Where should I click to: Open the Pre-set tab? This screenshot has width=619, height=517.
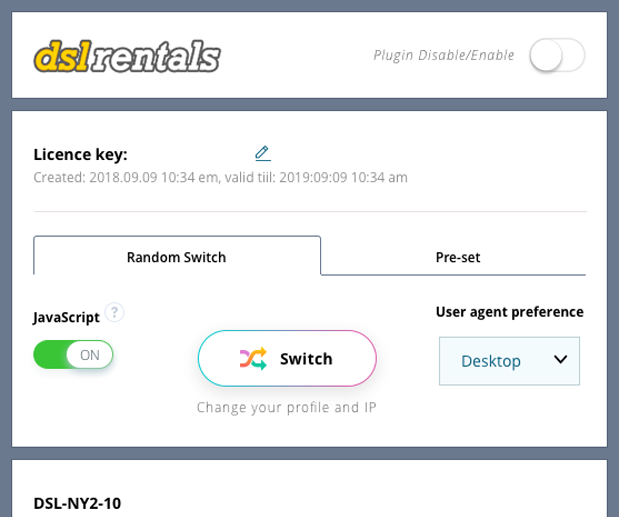pyautogui.click(x=458, y=257)
